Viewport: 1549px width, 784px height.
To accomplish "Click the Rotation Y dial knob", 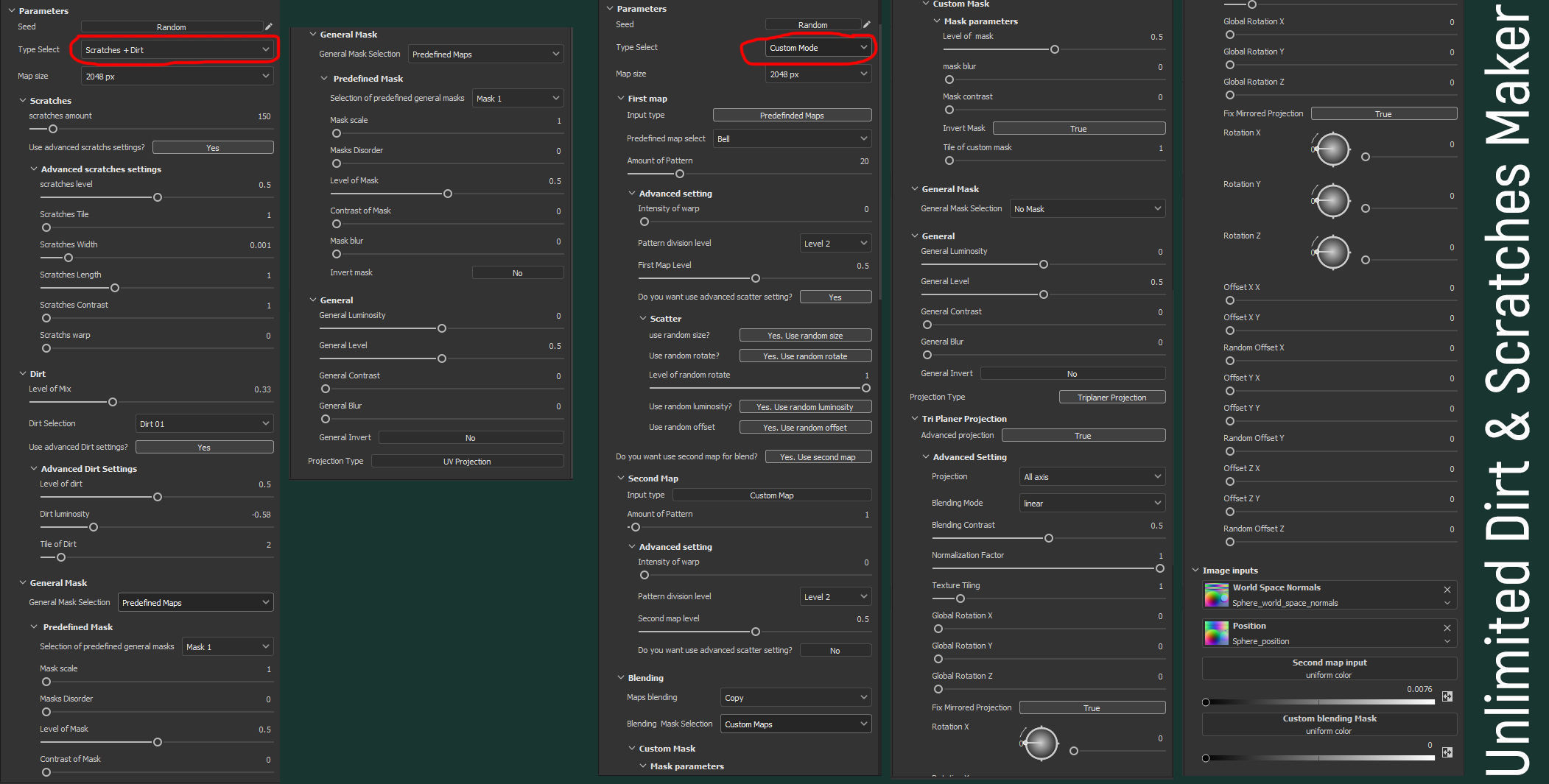I will point(1332,200).
